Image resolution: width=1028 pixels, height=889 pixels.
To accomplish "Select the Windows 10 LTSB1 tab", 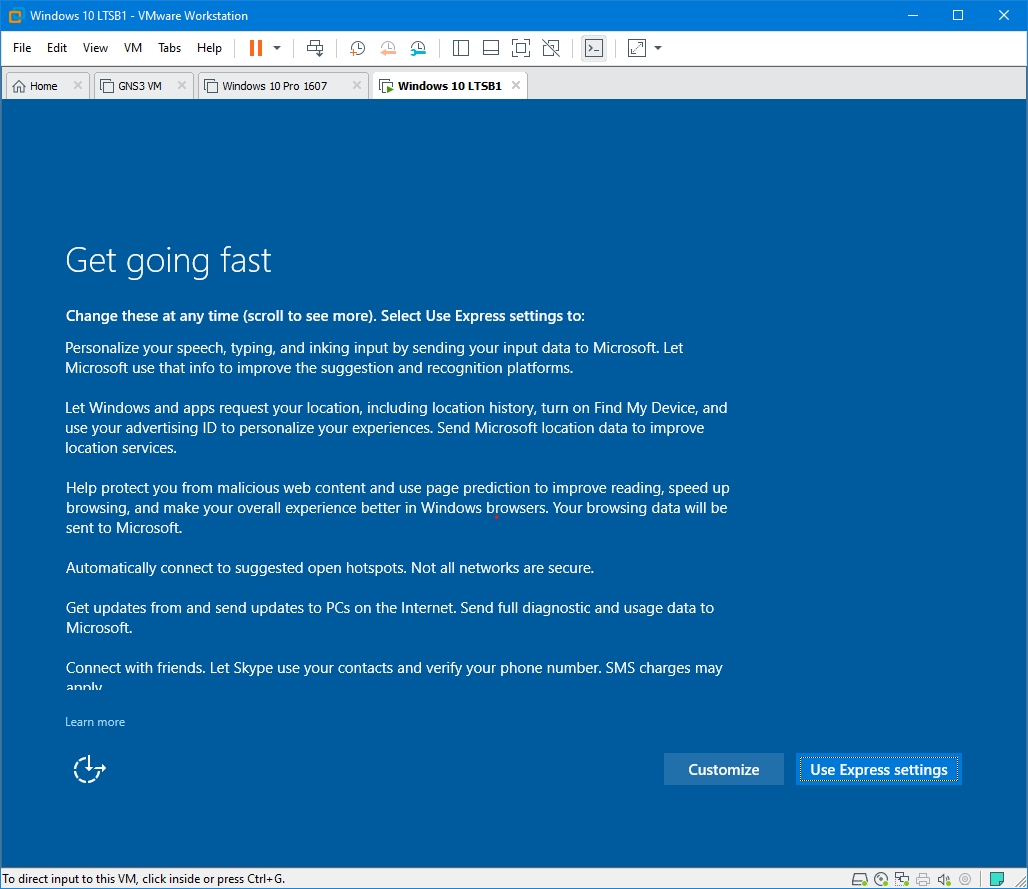I will (x=449, y=86).
